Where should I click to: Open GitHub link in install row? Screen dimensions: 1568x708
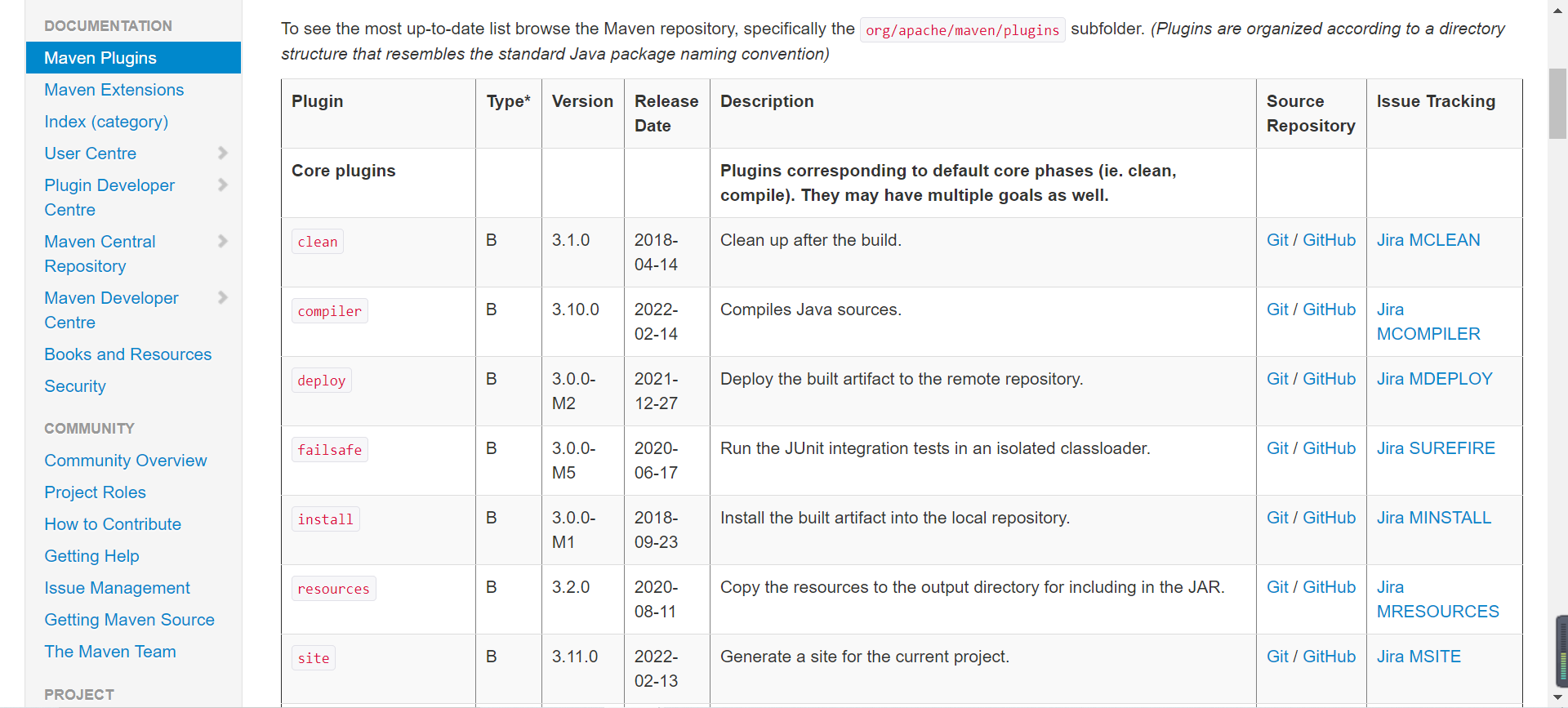click(1329, 518)
